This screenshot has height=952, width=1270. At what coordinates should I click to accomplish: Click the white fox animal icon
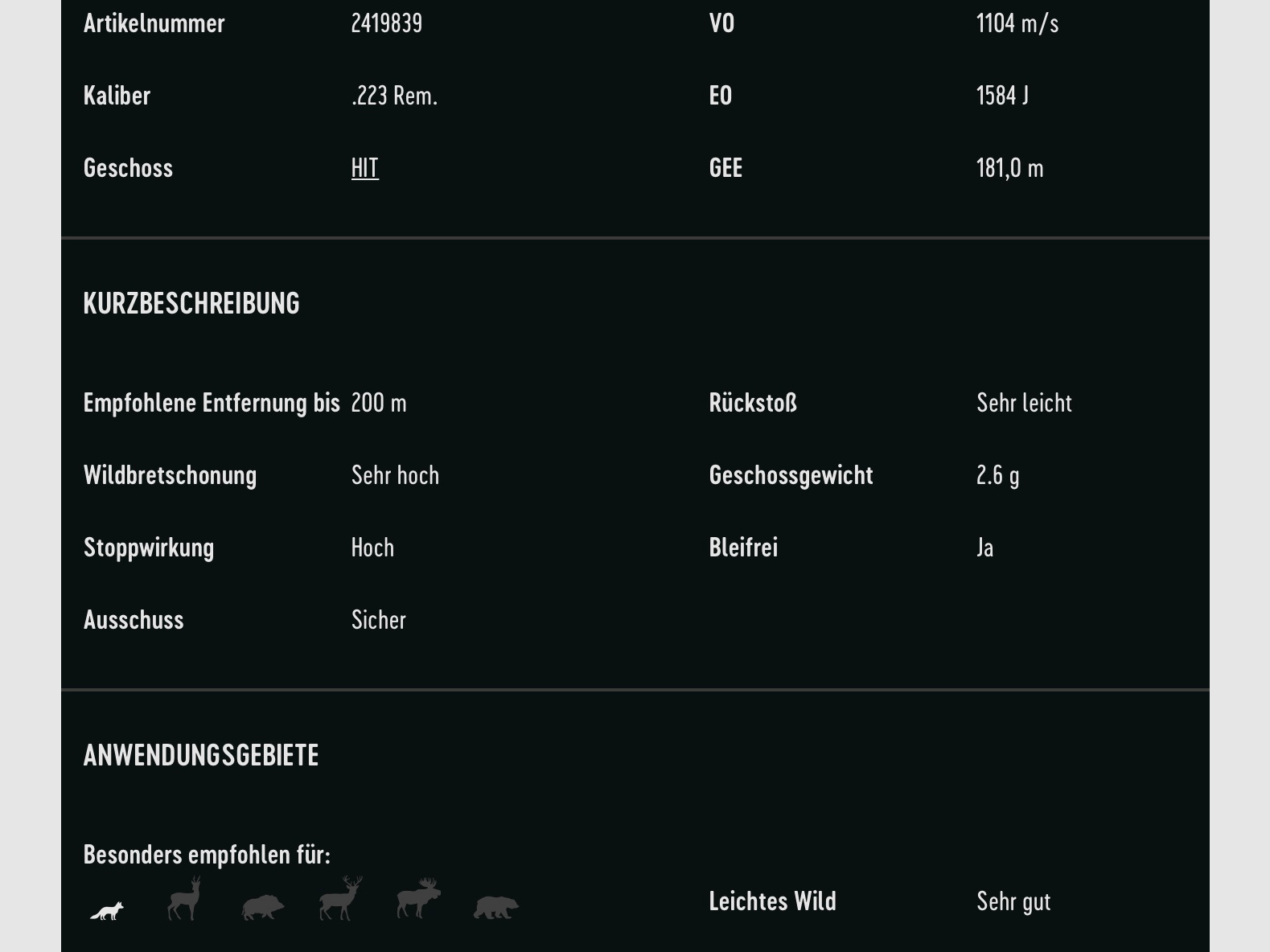(107, 911)
